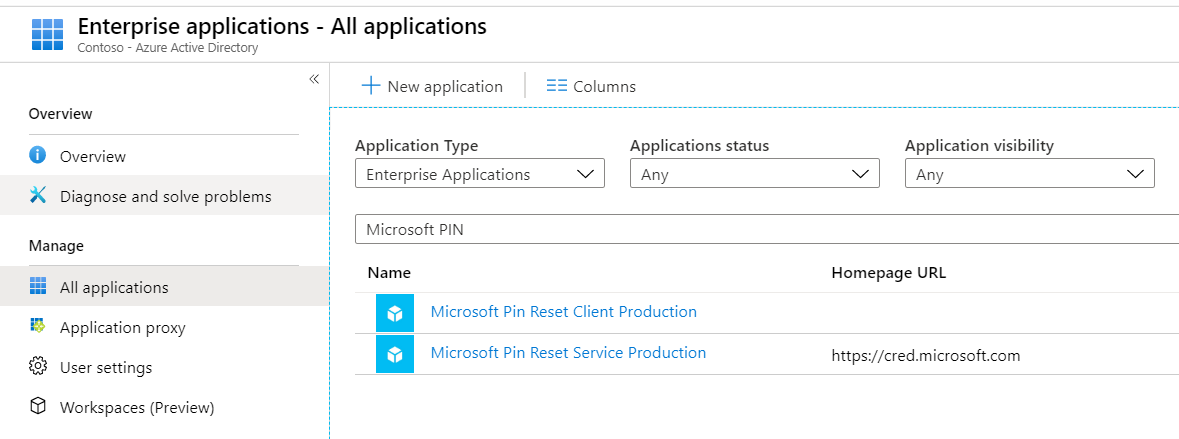Click the Enterprise applications grid icon in header
This screenshot has width=1179, height=439.
47,34
